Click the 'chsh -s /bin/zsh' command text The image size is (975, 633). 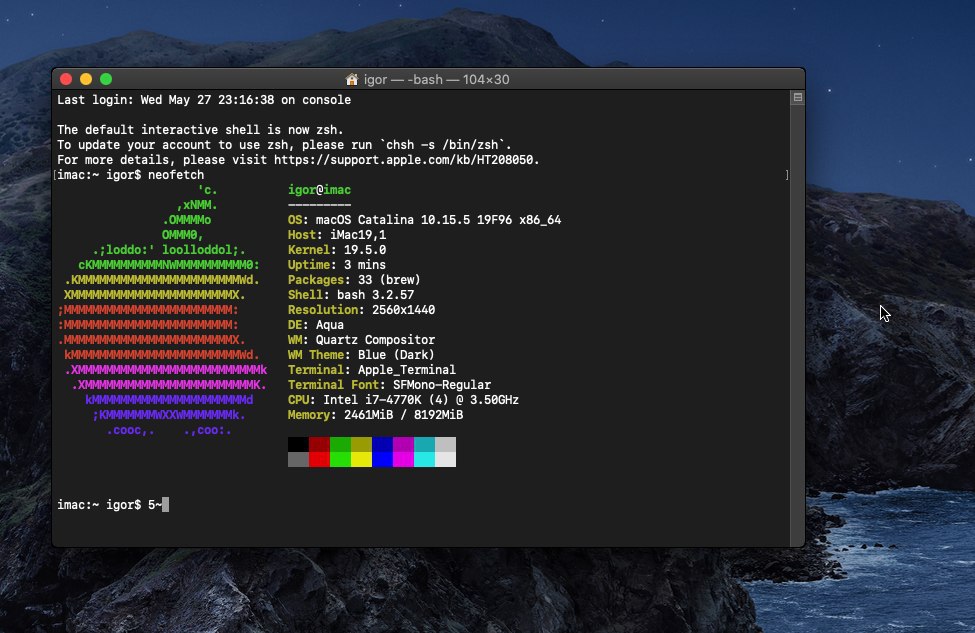pyautogui.click(x=442, y=144)
